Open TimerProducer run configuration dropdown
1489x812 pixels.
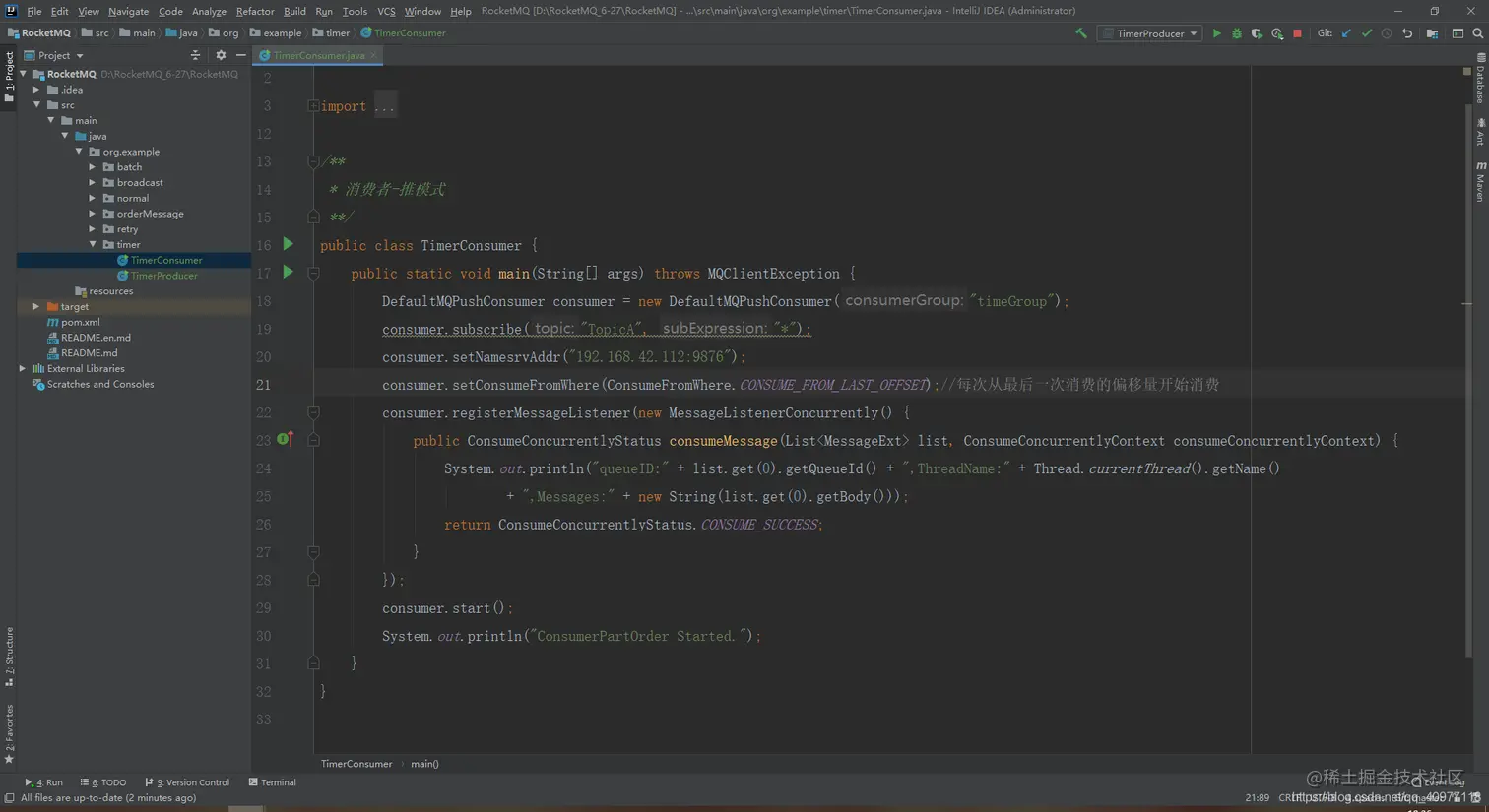1150,33
